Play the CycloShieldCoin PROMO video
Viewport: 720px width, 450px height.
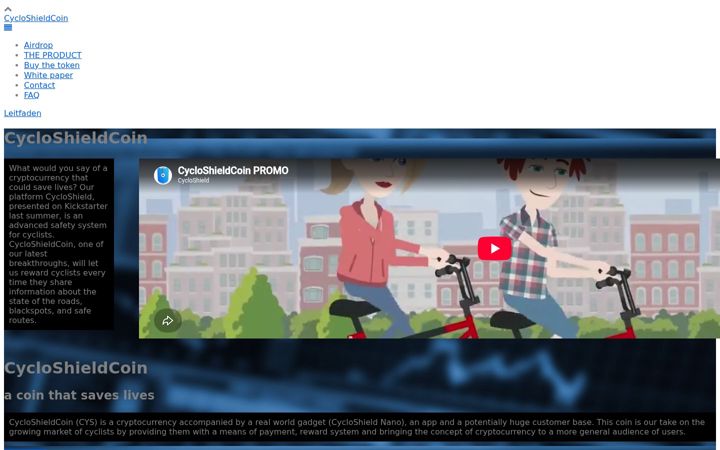pos(495,248)
